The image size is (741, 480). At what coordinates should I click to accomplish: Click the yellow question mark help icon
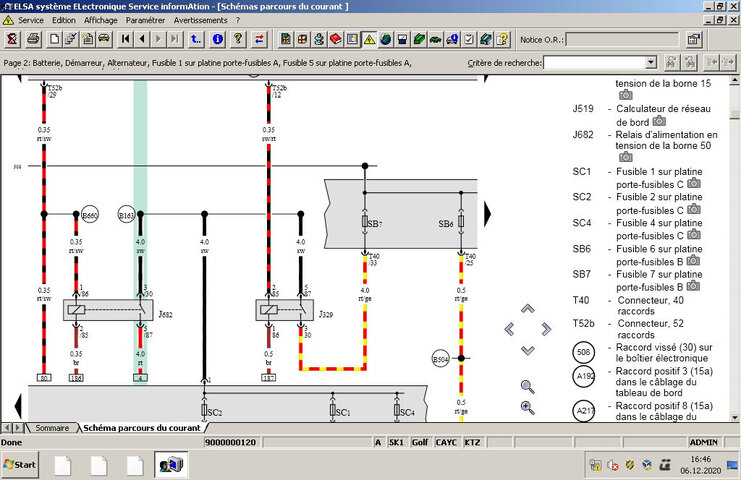coord(238,39)
